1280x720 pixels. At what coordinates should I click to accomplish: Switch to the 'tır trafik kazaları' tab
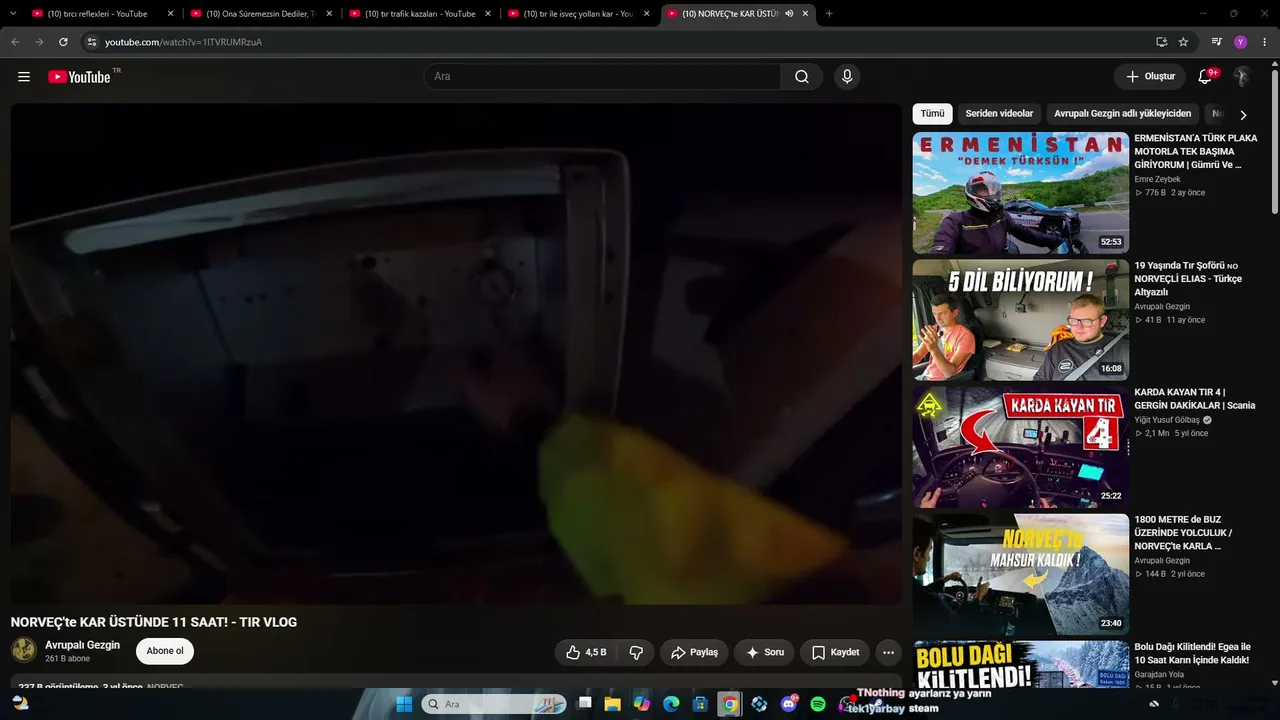[x=420, y=14]
